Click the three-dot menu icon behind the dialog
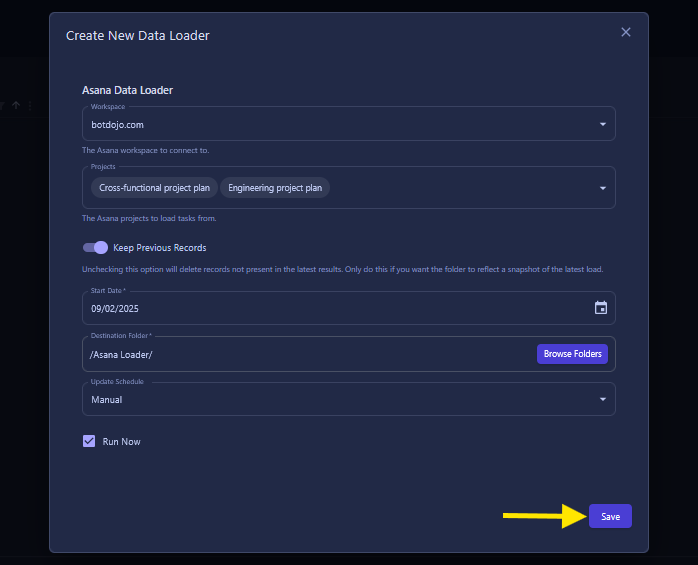The width and height of the screenshot is (698, 565). (30, 105)
